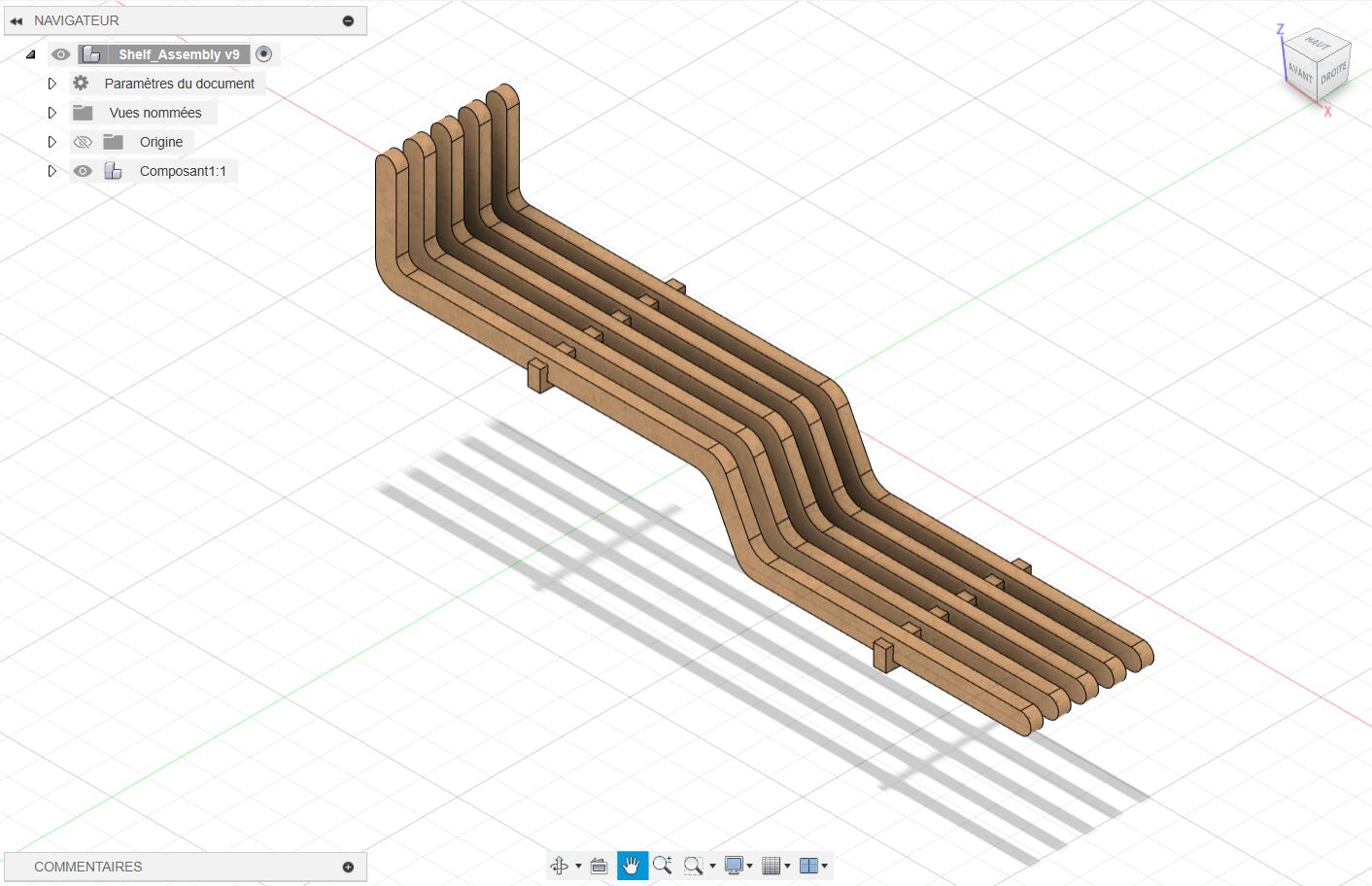Click the Navigateur panel minus button
The width and height of the screenshot is (1372, 886).
tap(348, 20)
